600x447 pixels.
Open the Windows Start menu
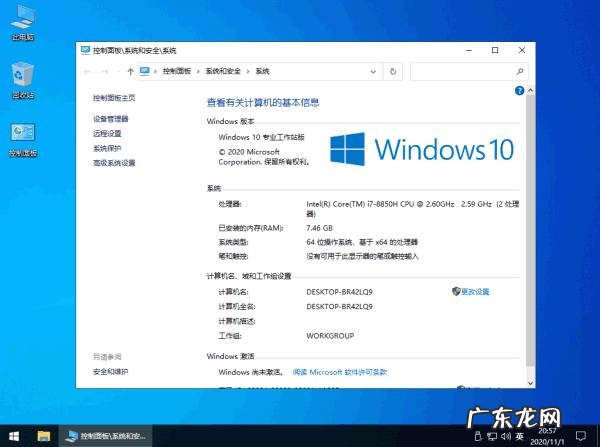(14, 436)
